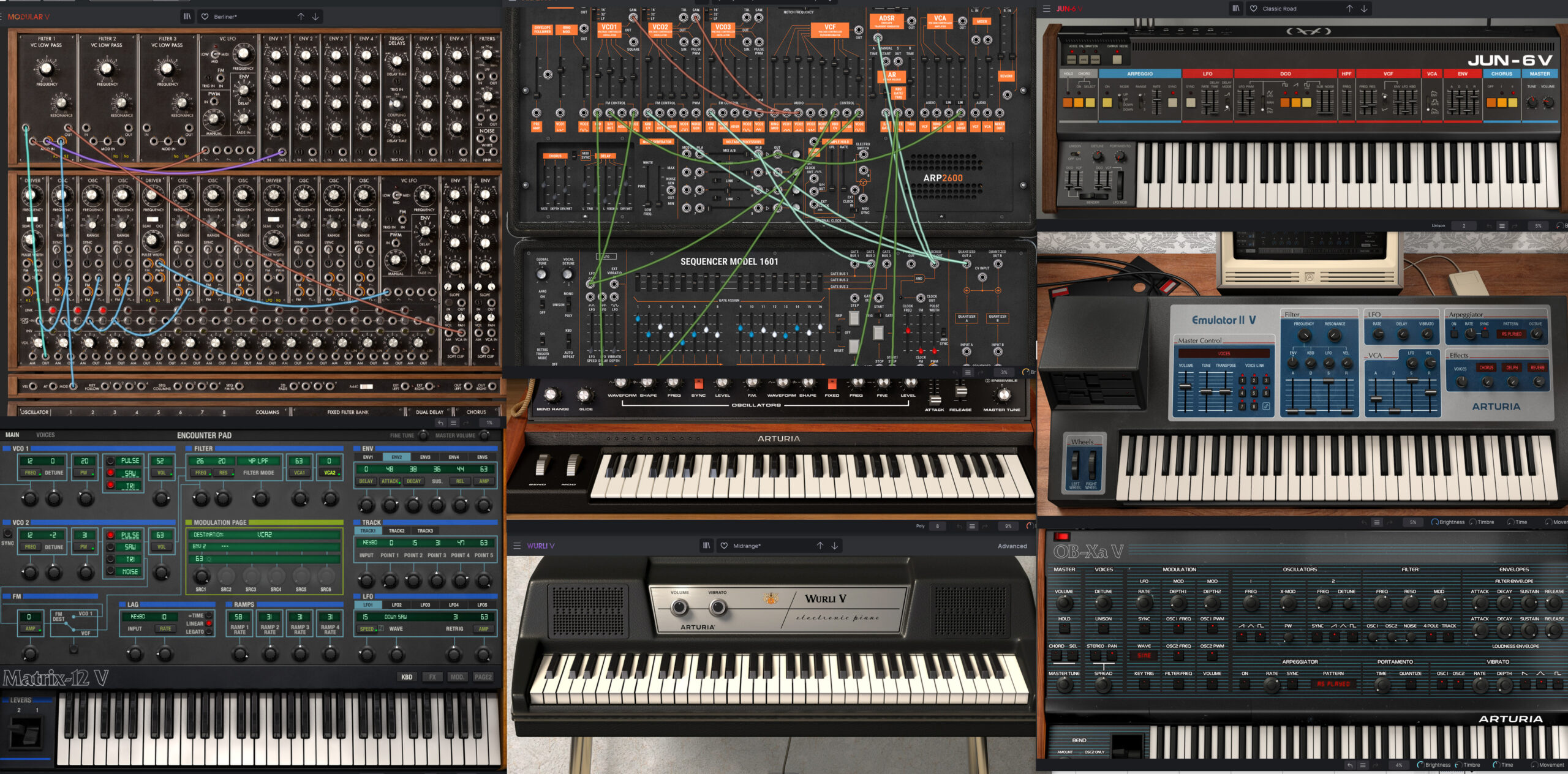1568x774 pixels.
Task: Click Advanced in Wurli V toolbar
Action: point(1012,546)
